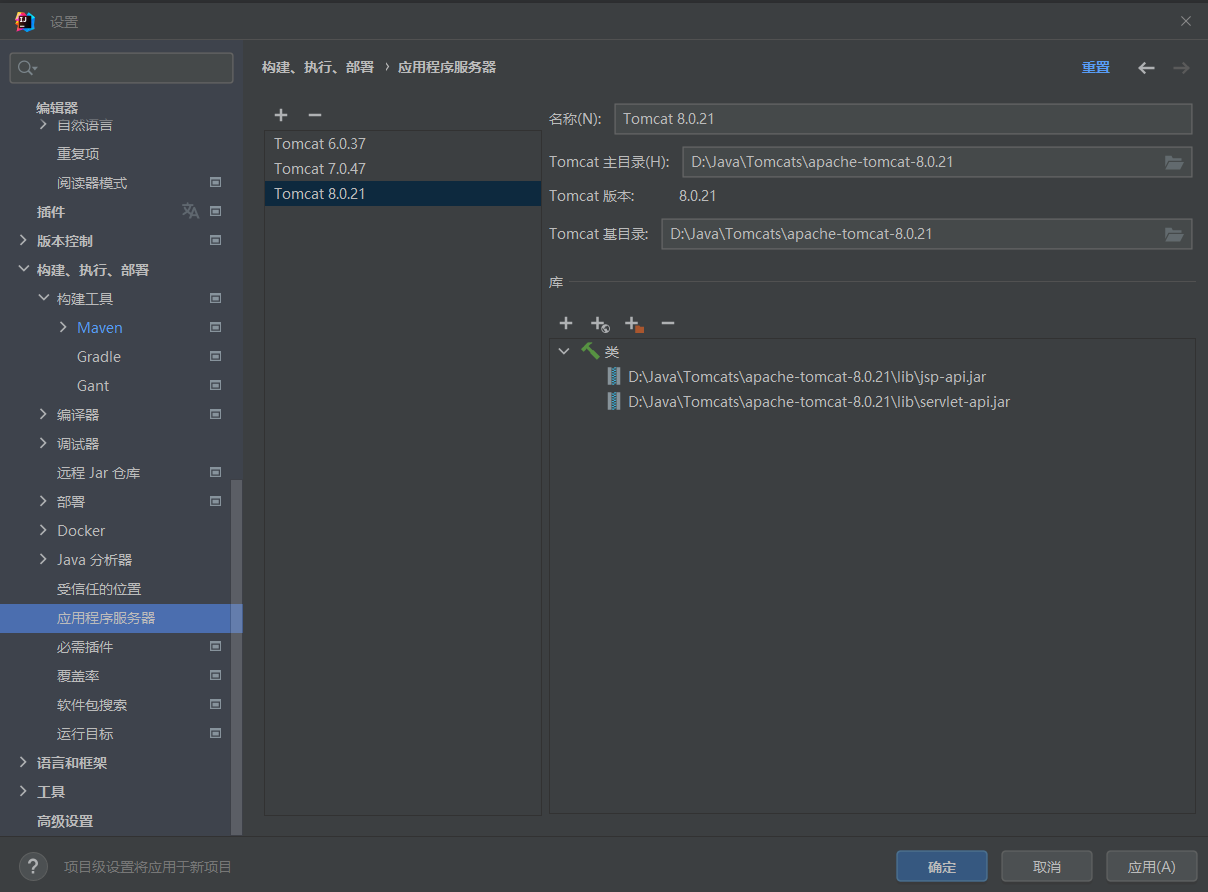The width and height of the screenshot is (1208, 892).
Task: Click project-level icon beside 插件
Action: pos(215,211)
